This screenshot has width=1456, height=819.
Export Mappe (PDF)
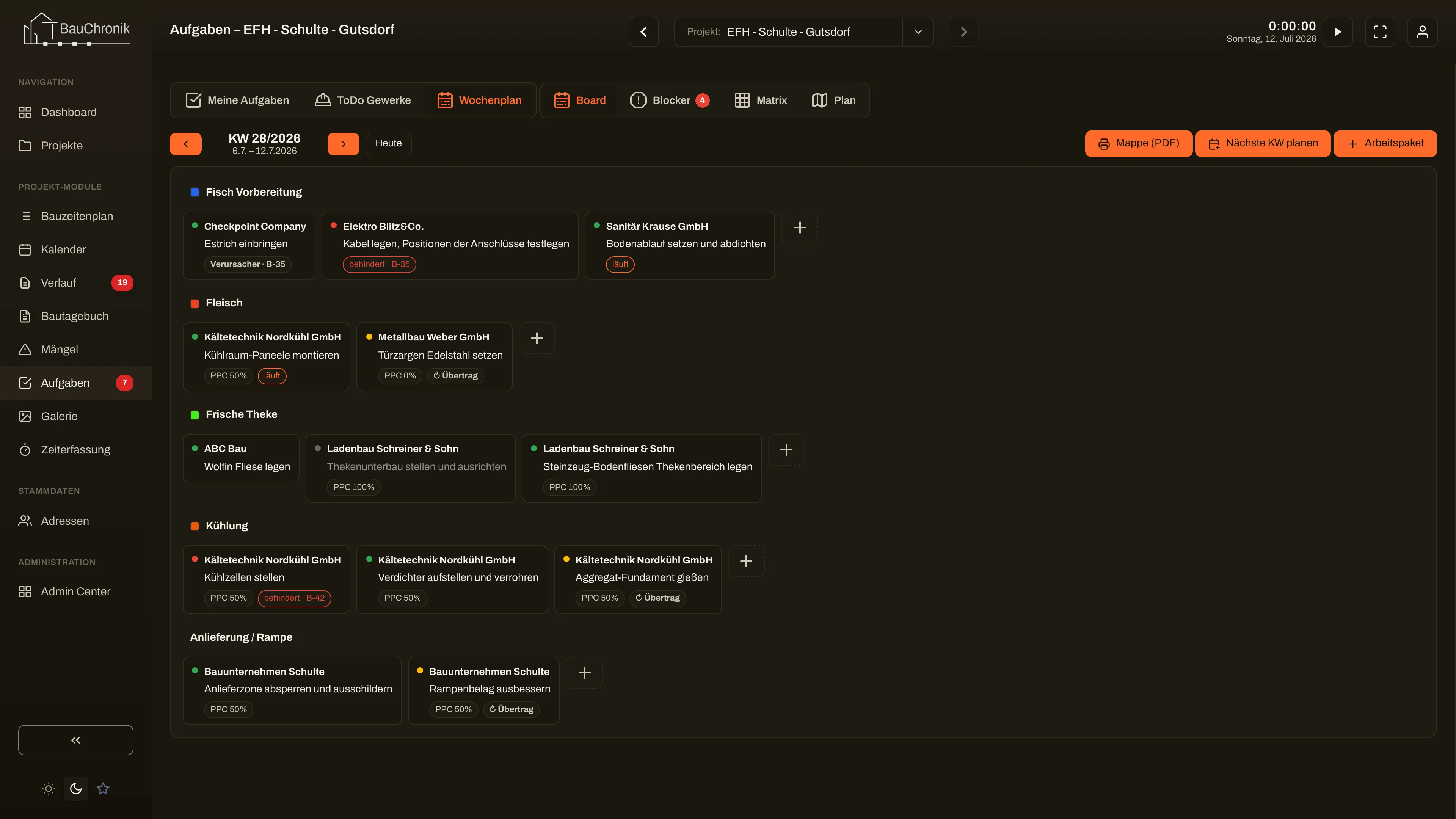click(x=1138, y=144)
